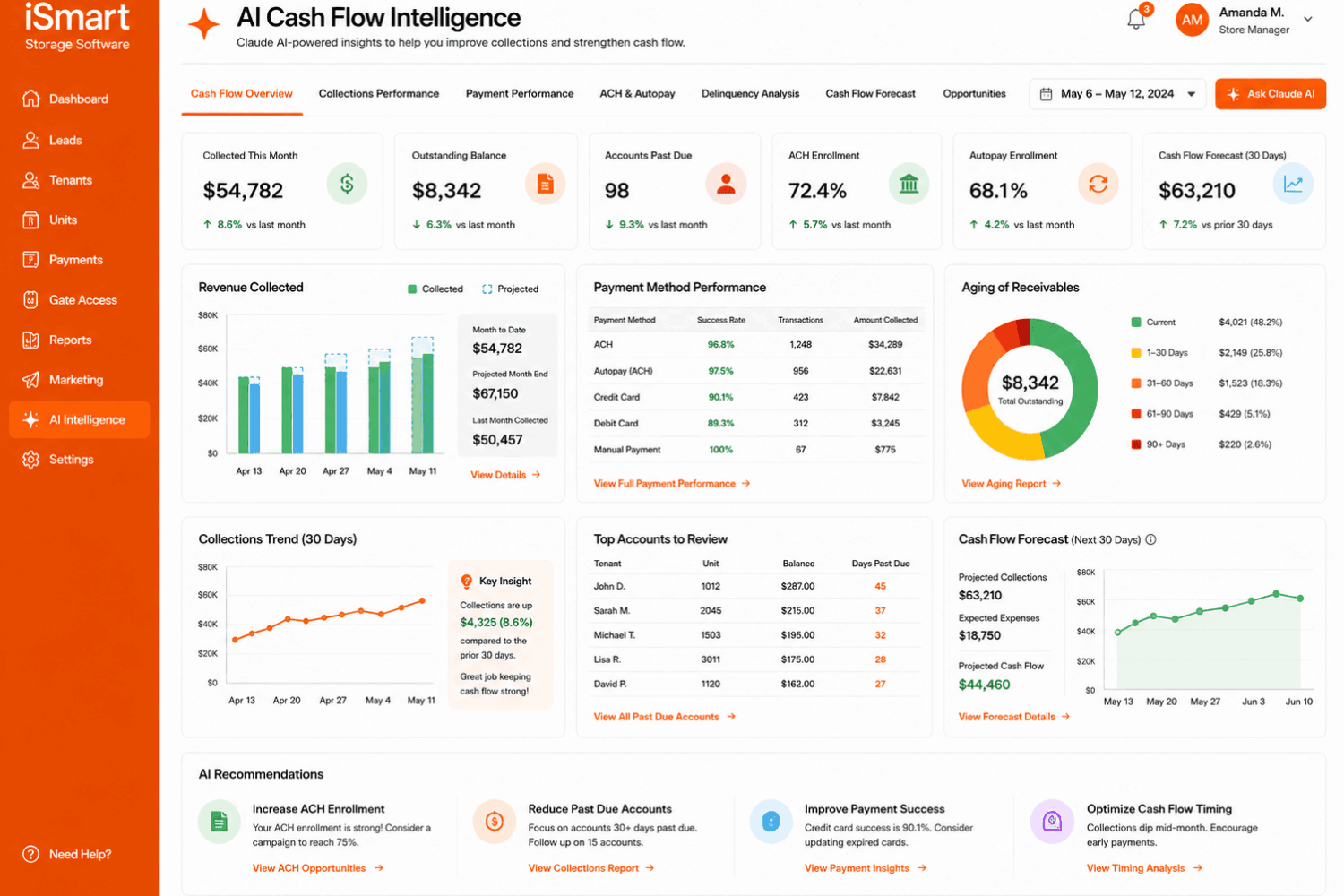Click the donut chart $8,342 Total Outstanding
The image size is (1344, 896).
tap(1030, 390)
